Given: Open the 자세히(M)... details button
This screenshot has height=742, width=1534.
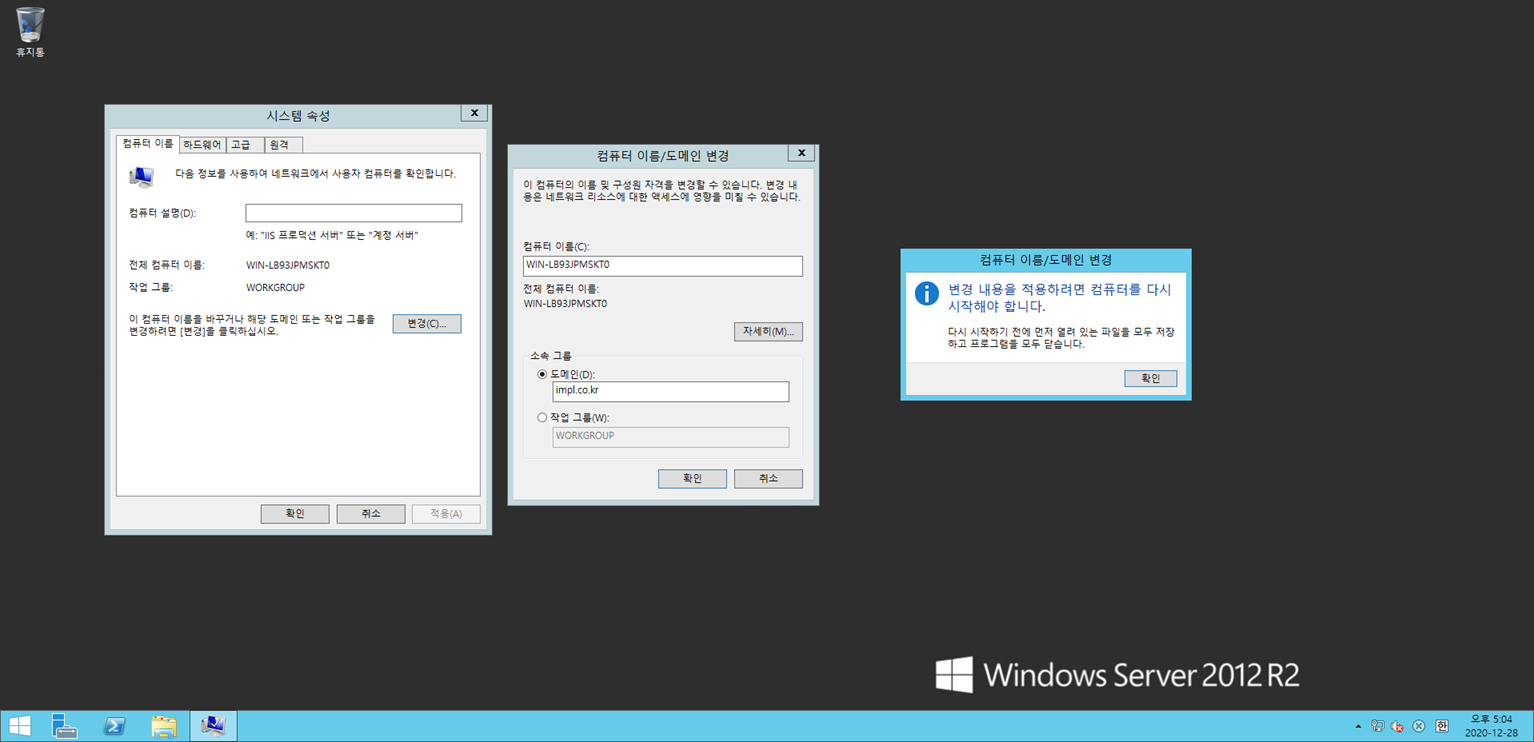Looking at the screenshot, I should 768,331.
